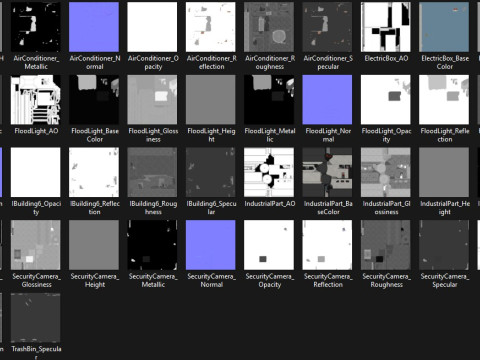
Task: Click the file name label TrashBin_Specular
Action: tap(36, 353)
